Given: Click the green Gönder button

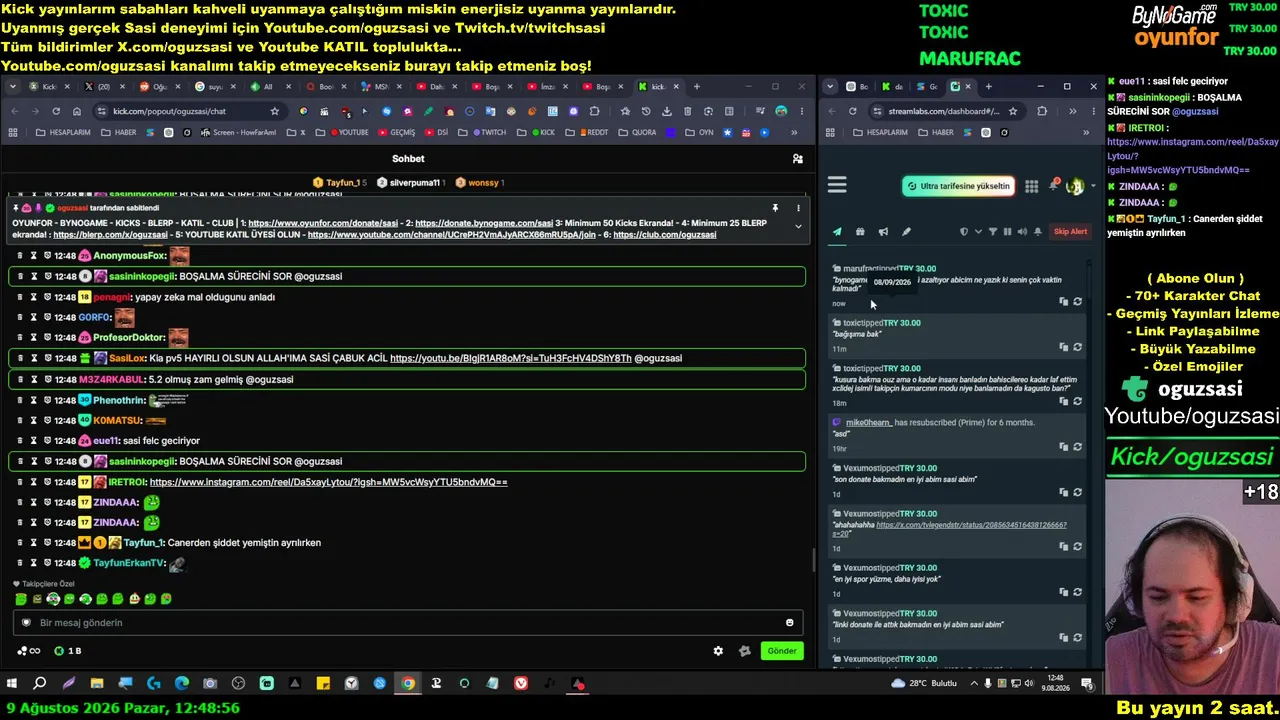Looking at the screenshot, I should (x=782, y=651).
